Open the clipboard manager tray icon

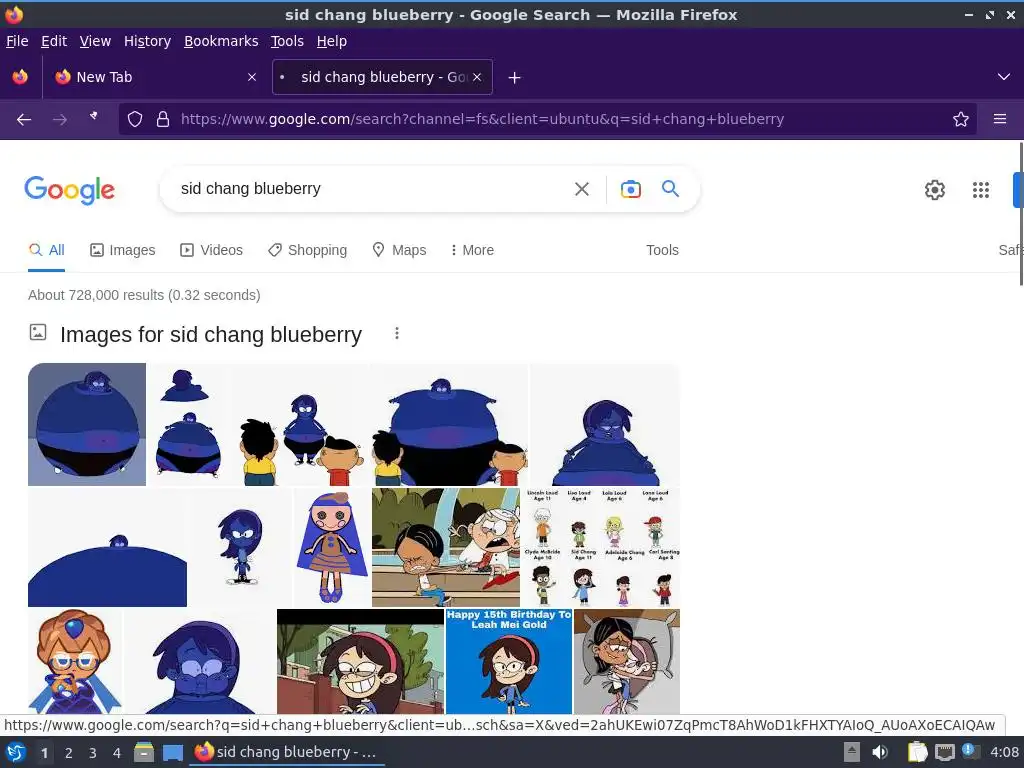tap(918, 752)
